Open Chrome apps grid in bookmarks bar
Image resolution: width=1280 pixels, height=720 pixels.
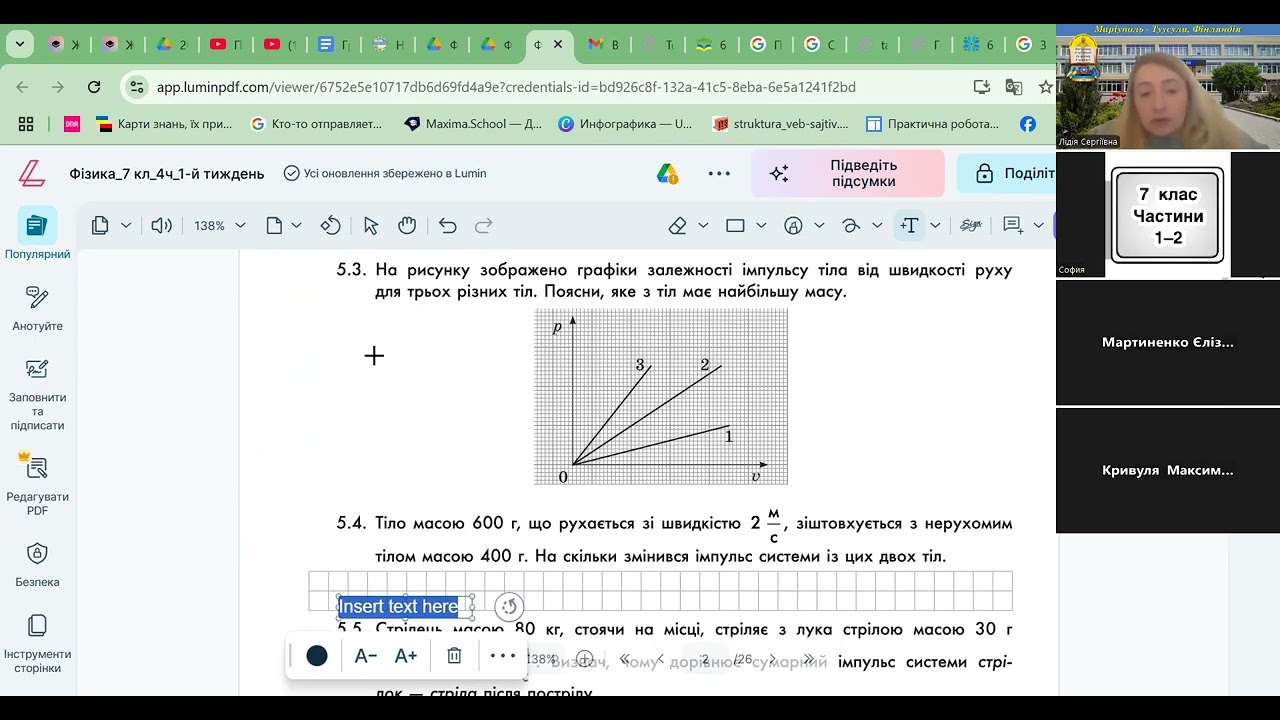pos(26,124)
